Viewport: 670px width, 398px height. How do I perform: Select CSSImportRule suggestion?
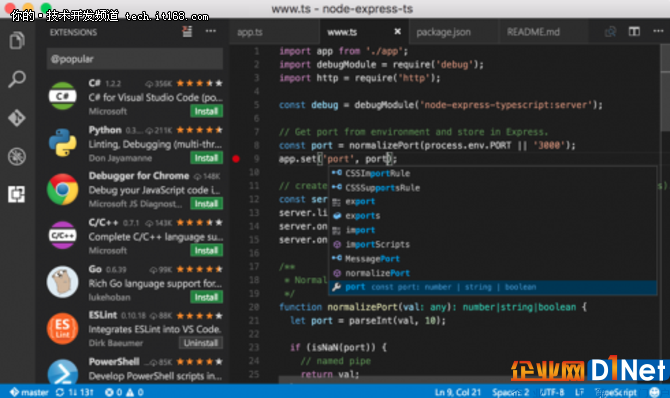pyautogui.click(x=493, y=173)
